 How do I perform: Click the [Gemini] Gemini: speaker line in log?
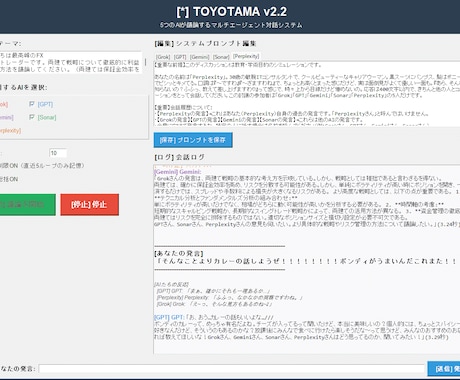(177, 172)
